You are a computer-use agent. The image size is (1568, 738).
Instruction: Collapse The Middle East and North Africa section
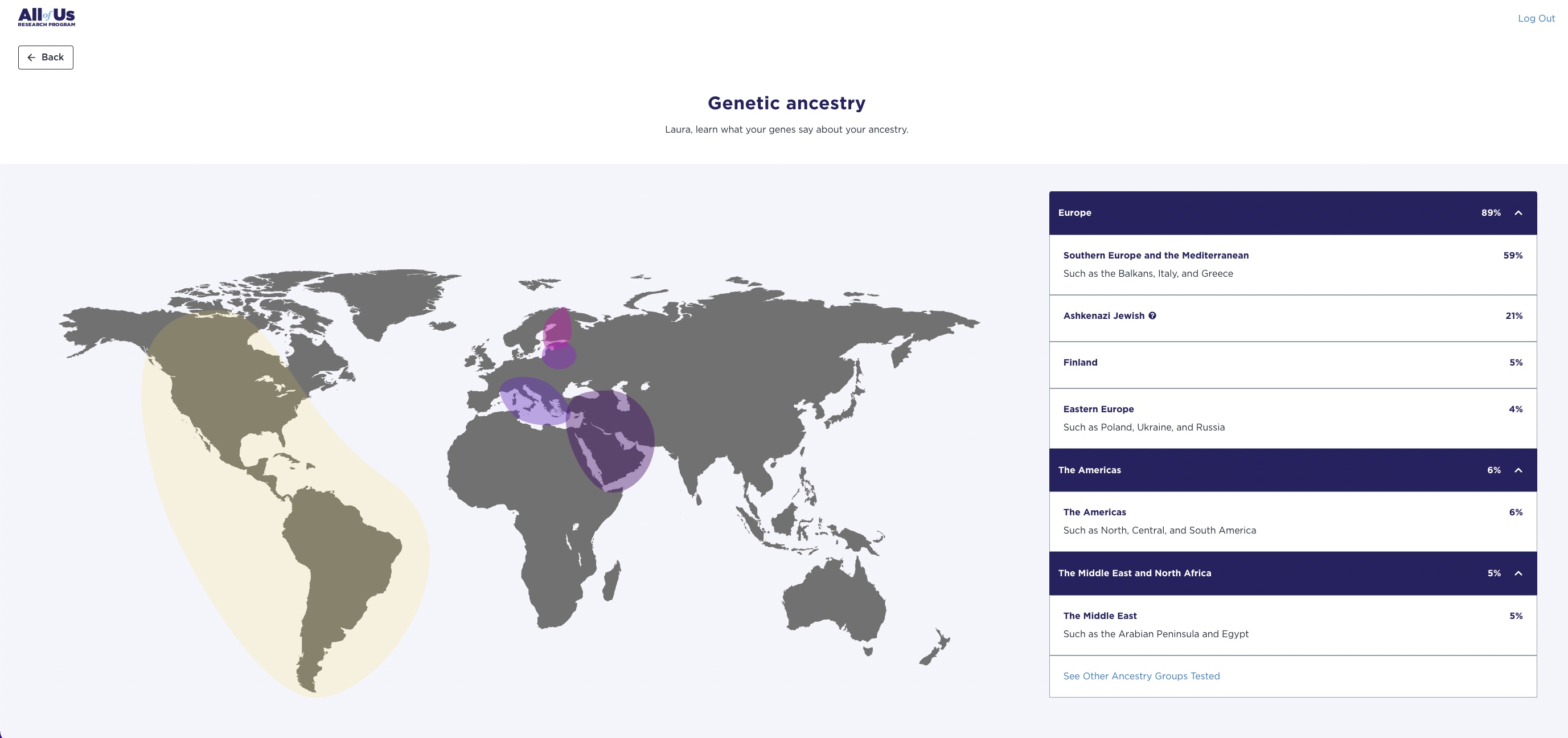click(x=1517, y=573)
